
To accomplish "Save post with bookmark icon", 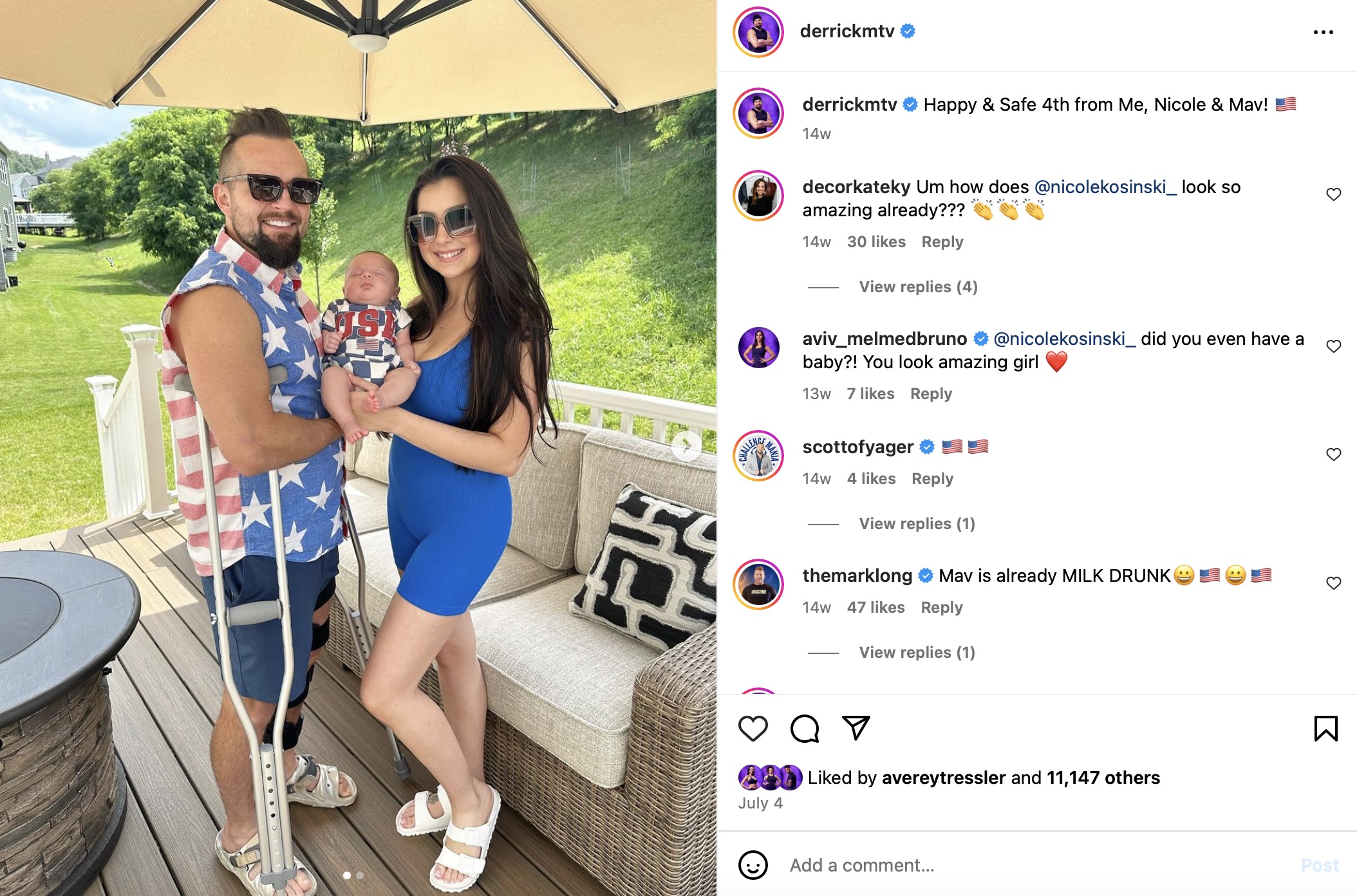I will 1325,729.
